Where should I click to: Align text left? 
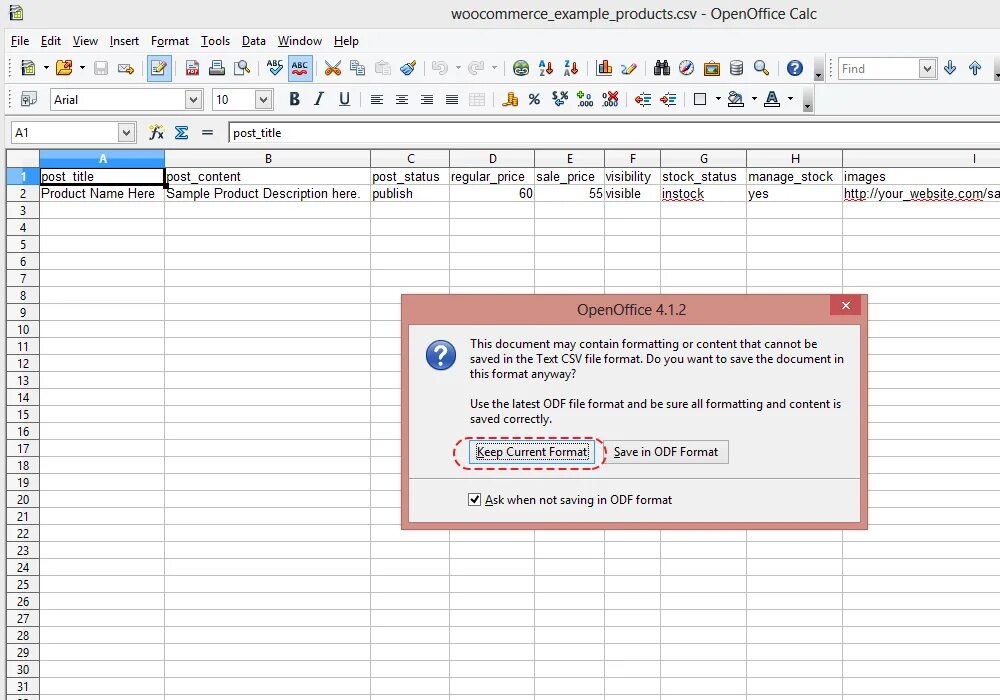[377, 99]
